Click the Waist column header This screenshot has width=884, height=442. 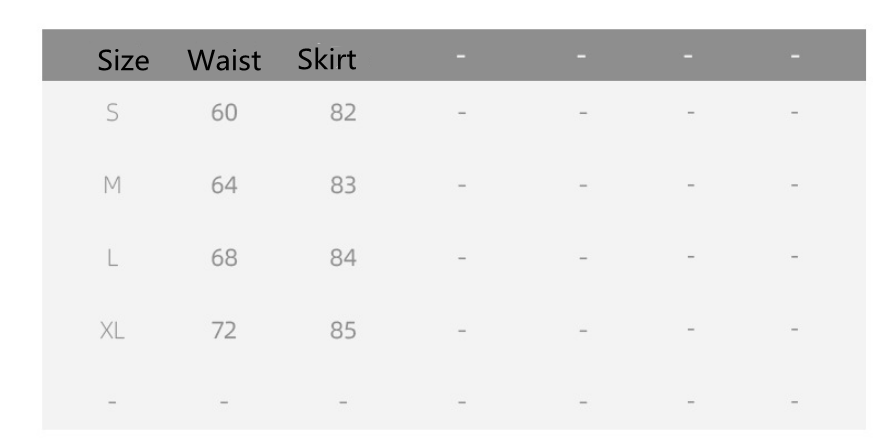pos(224,61)
